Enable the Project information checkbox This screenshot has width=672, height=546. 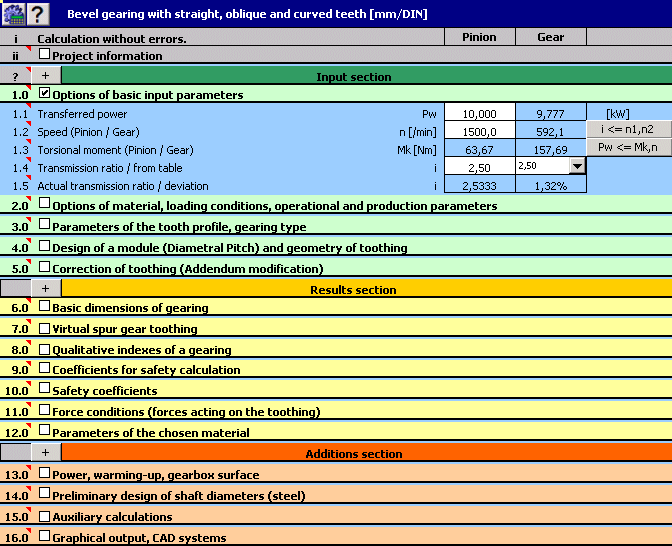pyautogui.click(x=44, y=55)
